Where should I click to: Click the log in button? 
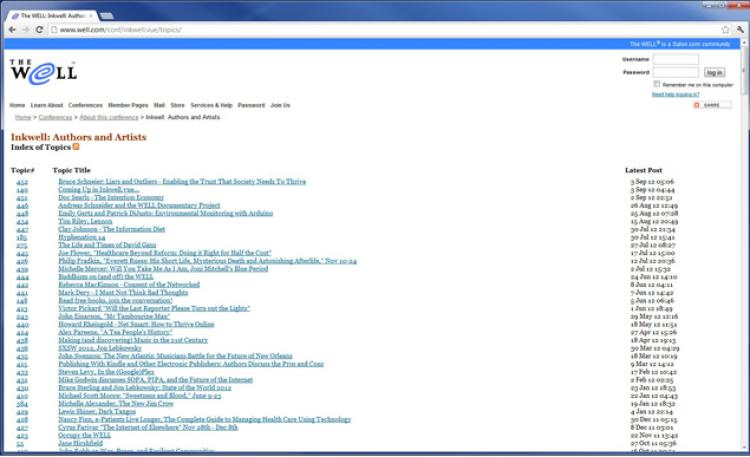tap(714, 72)
